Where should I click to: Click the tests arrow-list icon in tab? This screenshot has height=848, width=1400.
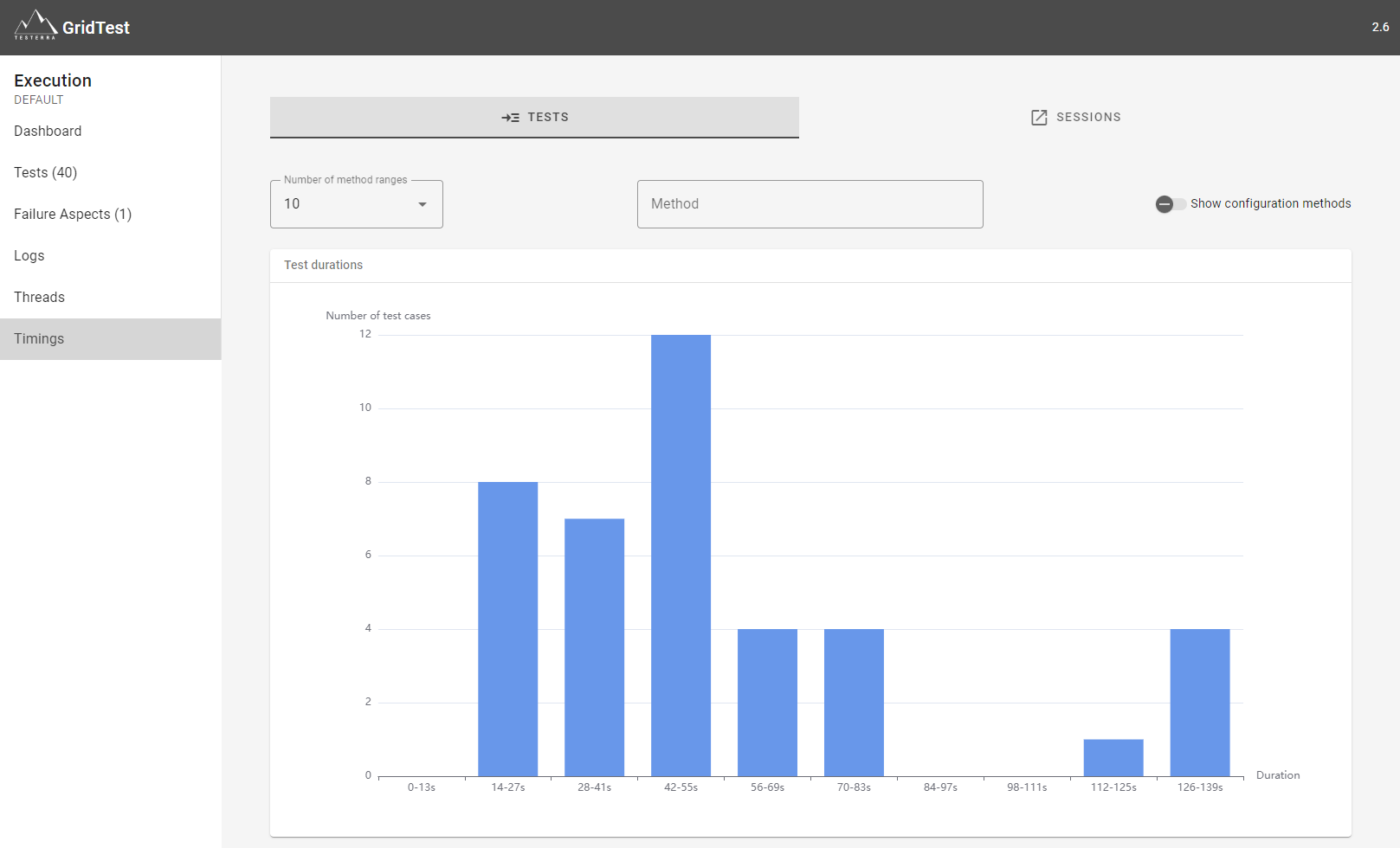tap(511, 118)
